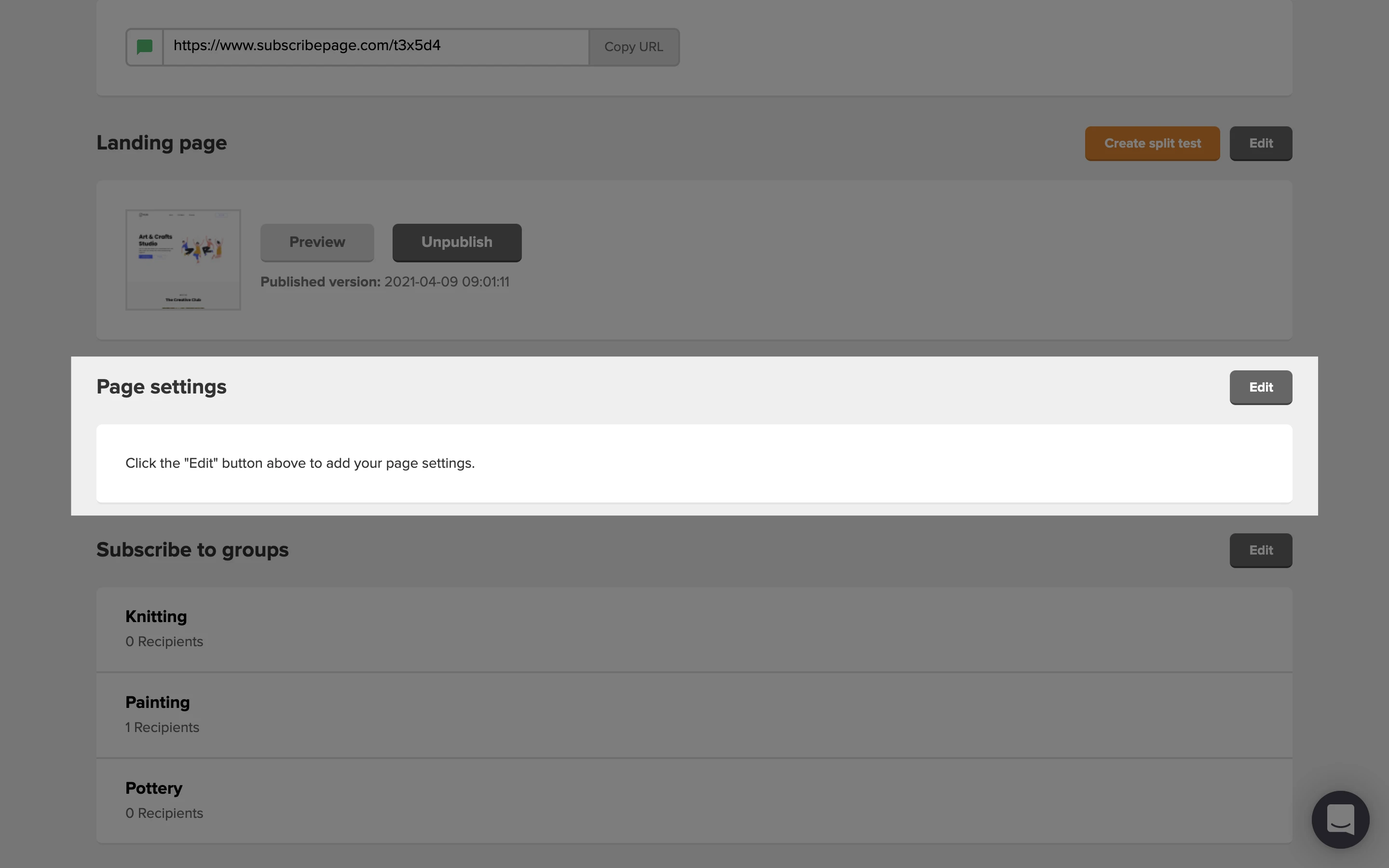Open the live chat support bubble
This screenshot has height=868, width=1389.
coord(1340,819)
